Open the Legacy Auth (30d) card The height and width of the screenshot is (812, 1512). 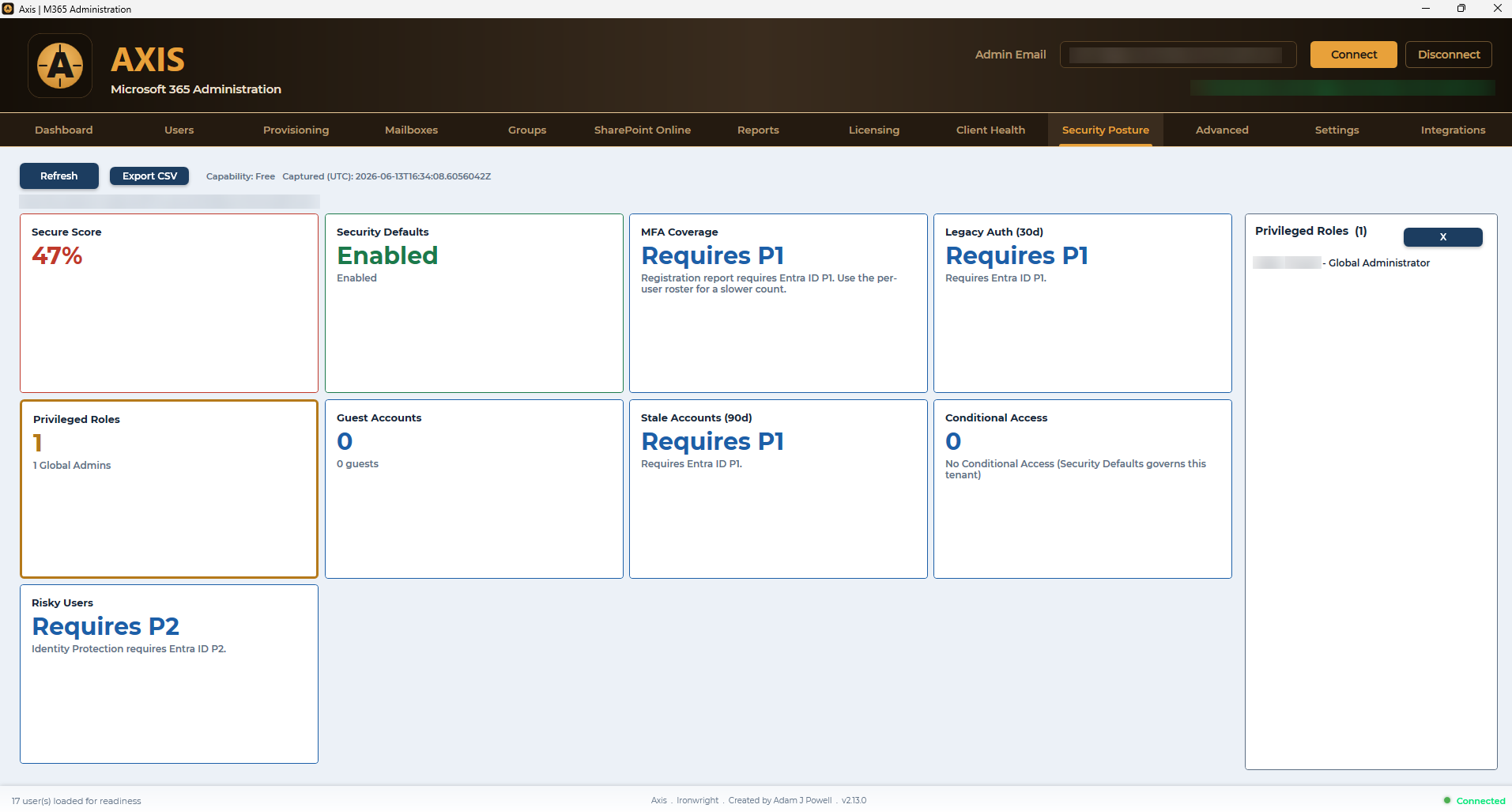pos(1083,303)
